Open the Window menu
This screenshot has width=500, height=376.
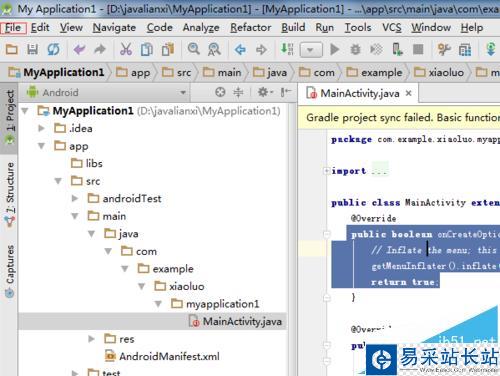pos(431,28)
